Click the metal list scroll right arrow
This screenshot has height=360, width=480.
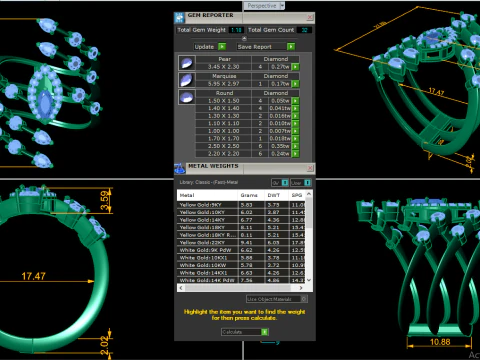click(301, 288)
